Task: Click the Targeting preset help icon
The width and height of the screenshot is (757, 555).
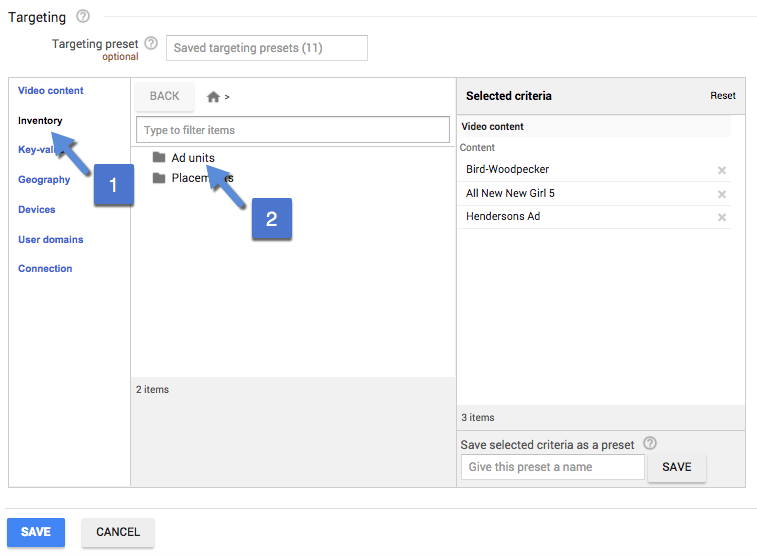Action: 151,43
